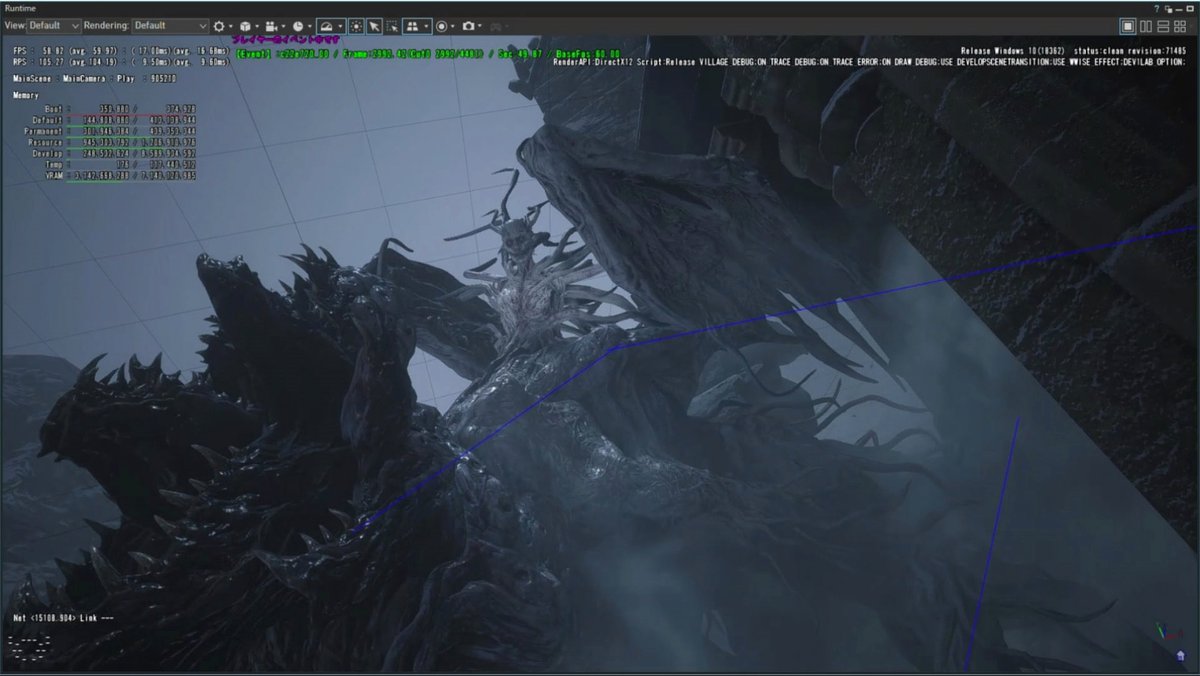Click the screenshot camera icon
Image resolution: width=1200 pixels, height=676 pixels.
click(467, 26)
